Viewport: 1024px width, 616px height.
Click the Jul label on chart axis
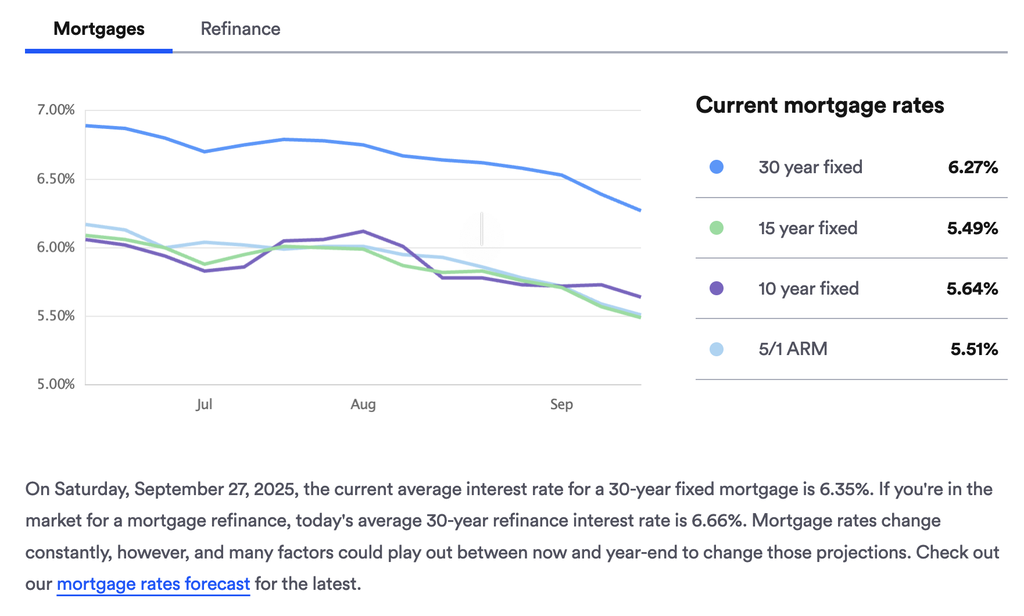pos(204,405)
